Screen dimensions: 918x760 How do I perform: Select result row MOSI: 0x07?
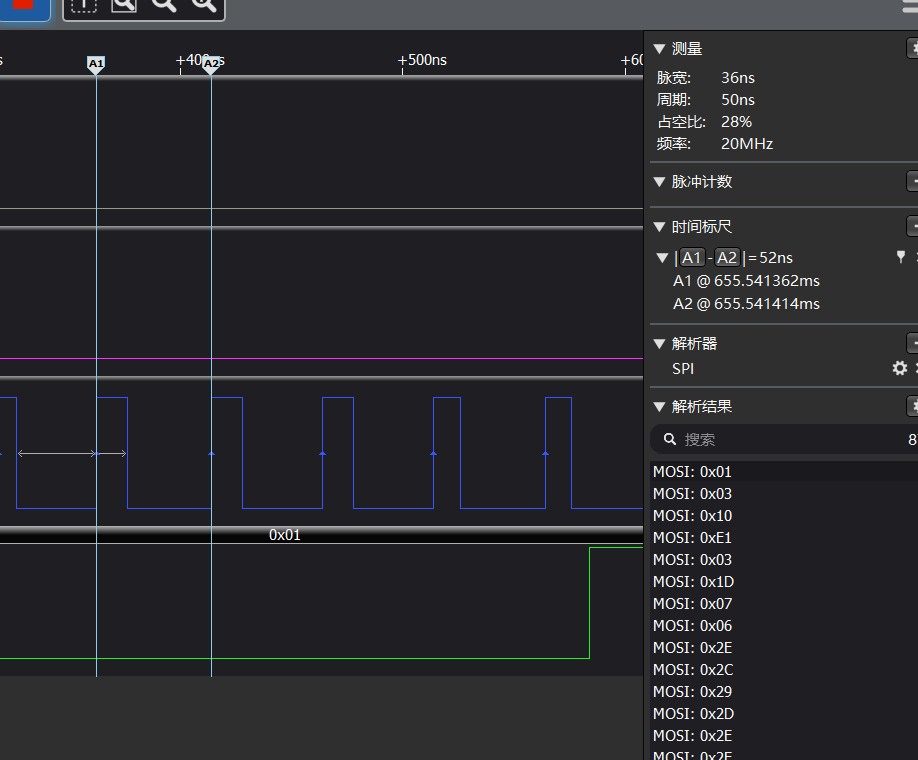784,604
